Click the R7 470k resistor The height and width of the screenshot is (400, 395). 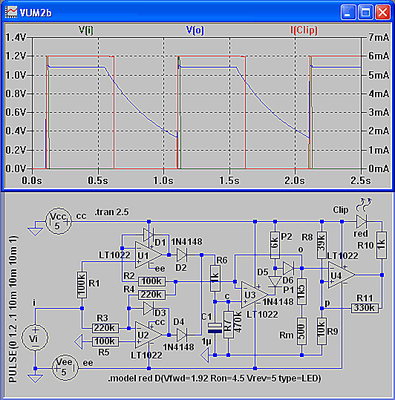pos(228,325)
